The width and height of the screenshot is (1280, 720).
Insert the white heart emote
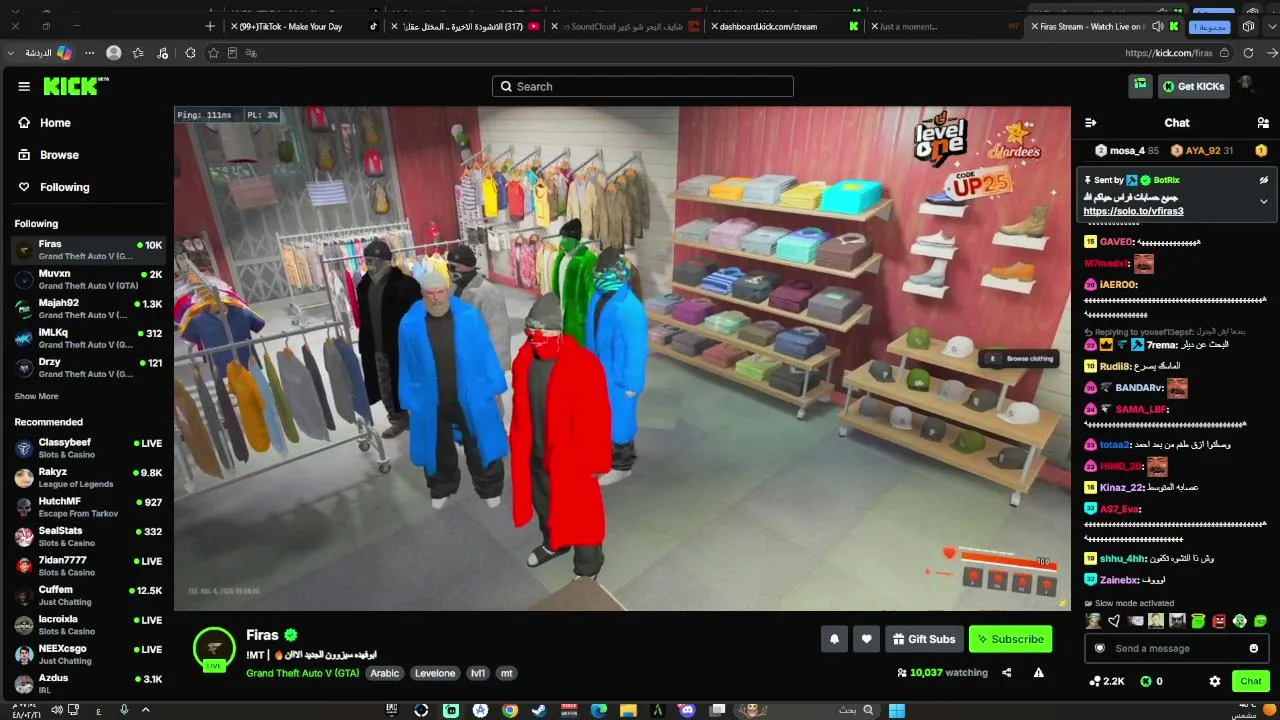(1114, 621)
